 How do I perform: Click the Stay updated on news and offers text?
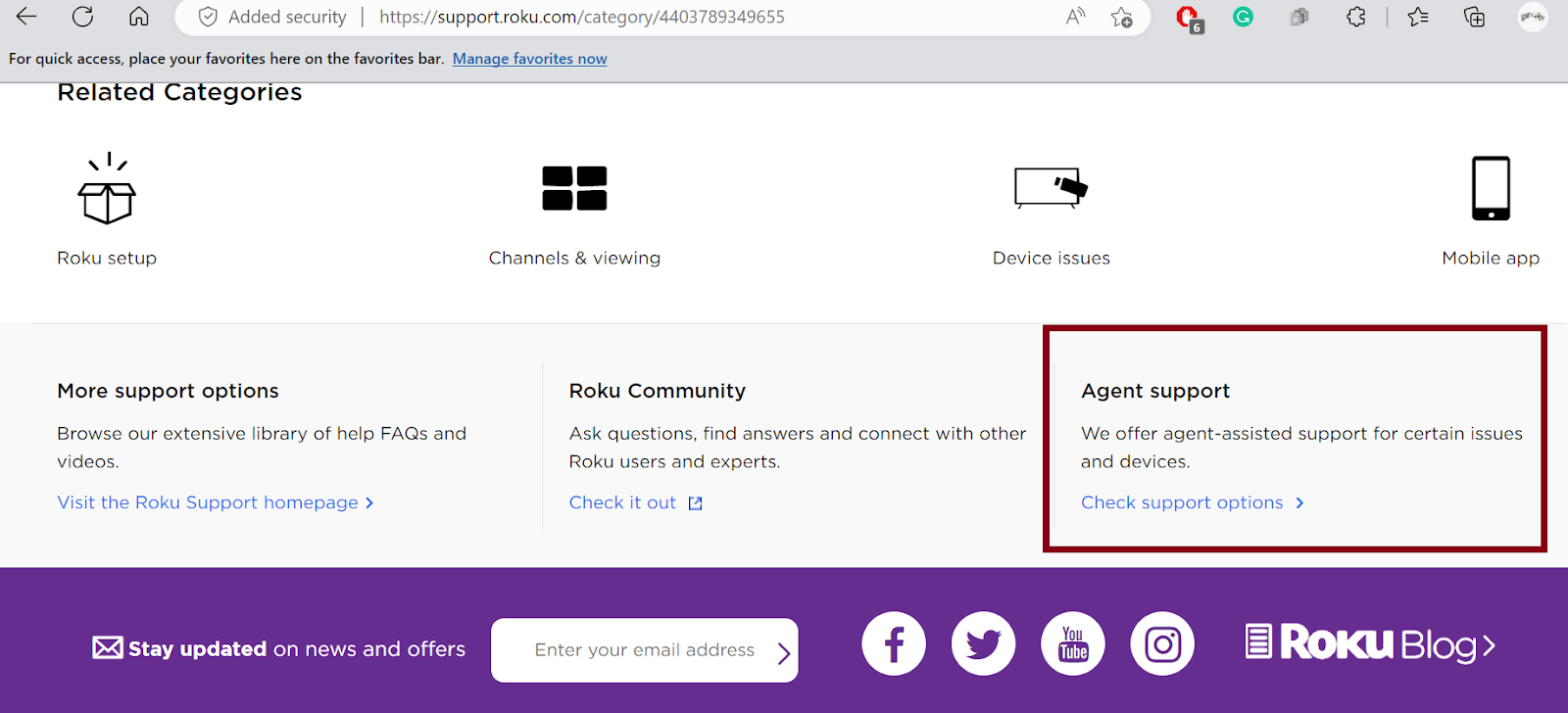click(297, 648)
